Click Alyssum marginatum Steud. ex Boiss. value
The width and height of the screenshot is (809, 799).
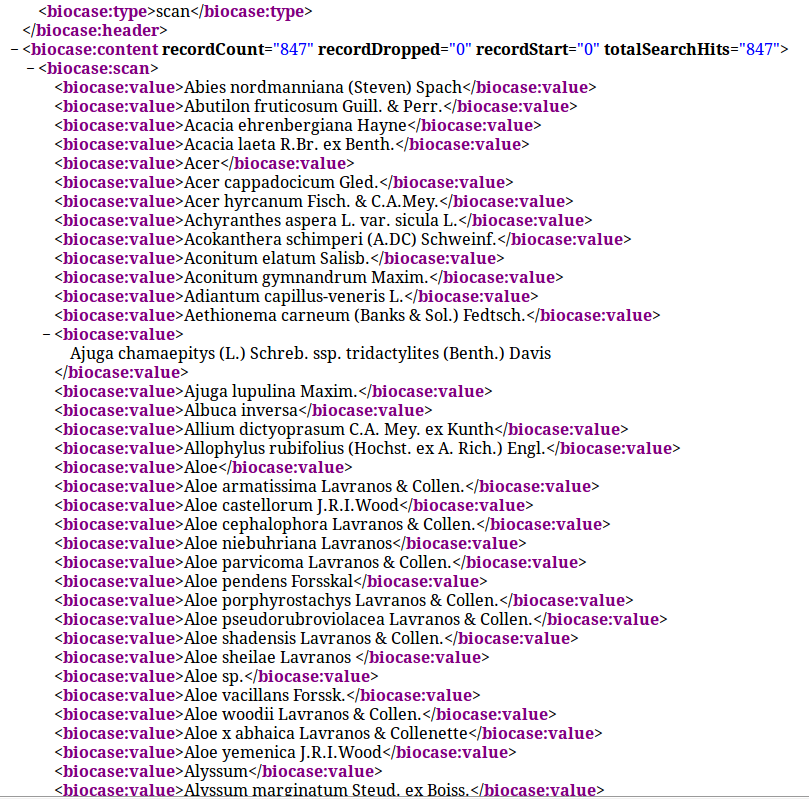point(329,790)
